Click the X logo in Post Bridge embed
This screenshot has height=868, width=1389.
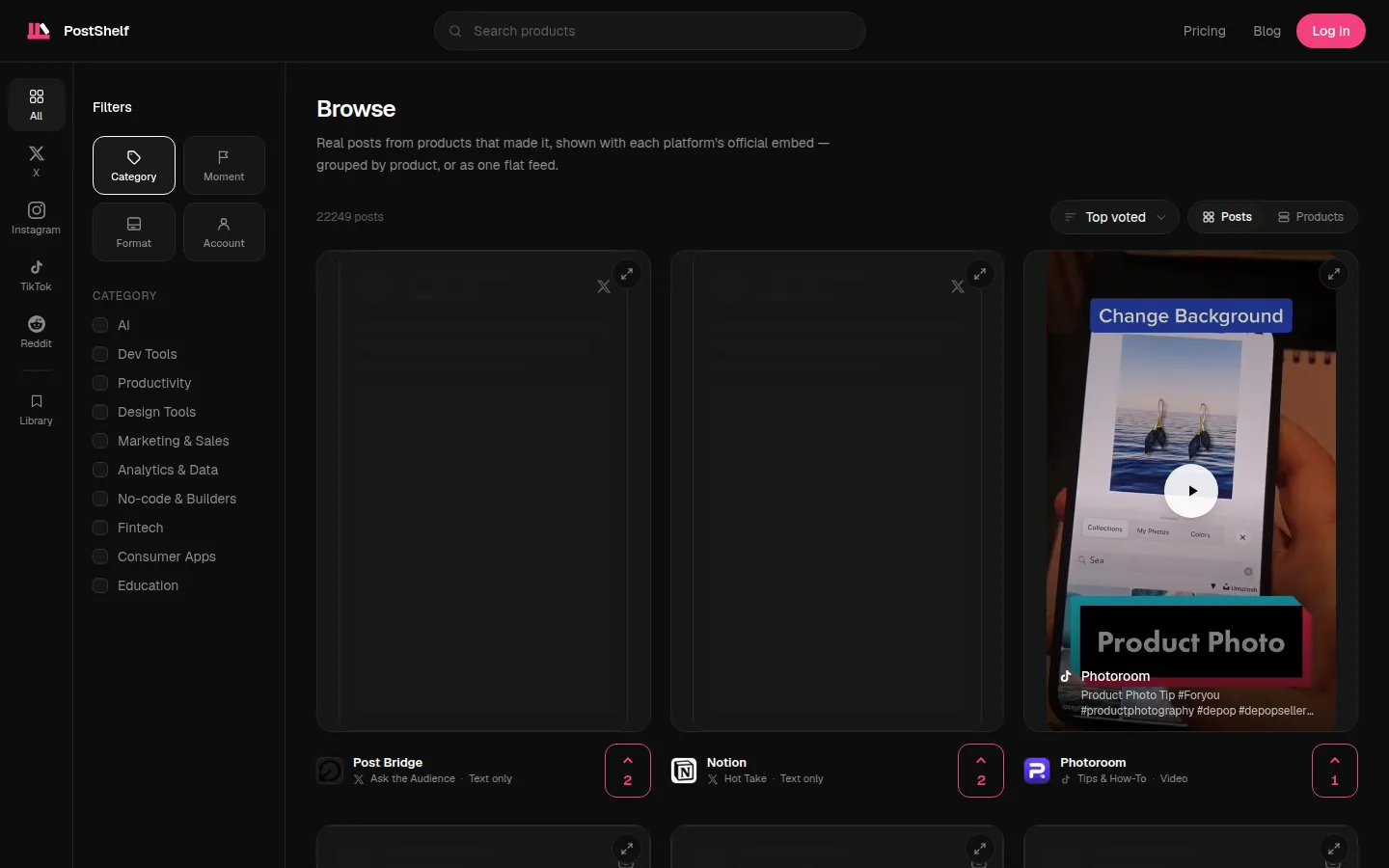click(604, 286)
